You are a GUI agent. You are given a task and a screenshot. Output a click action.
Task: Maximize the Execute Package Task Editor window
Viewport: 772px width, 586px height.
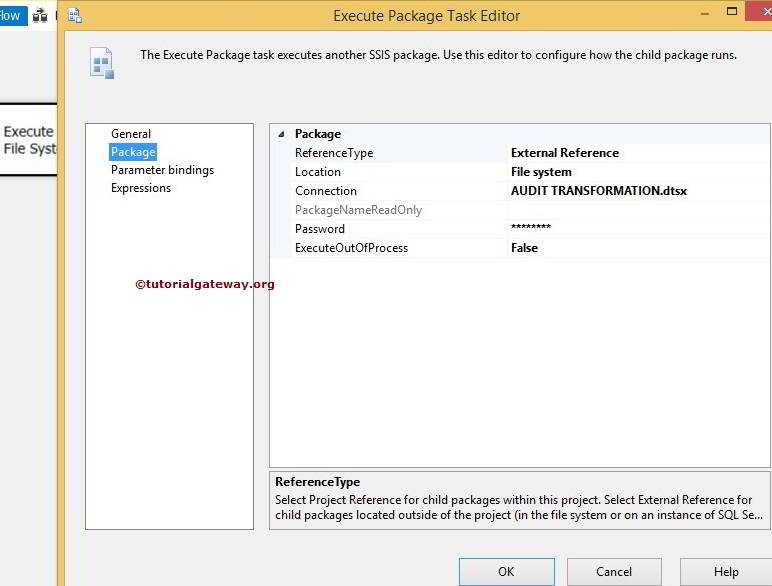[x=732, y=11]
